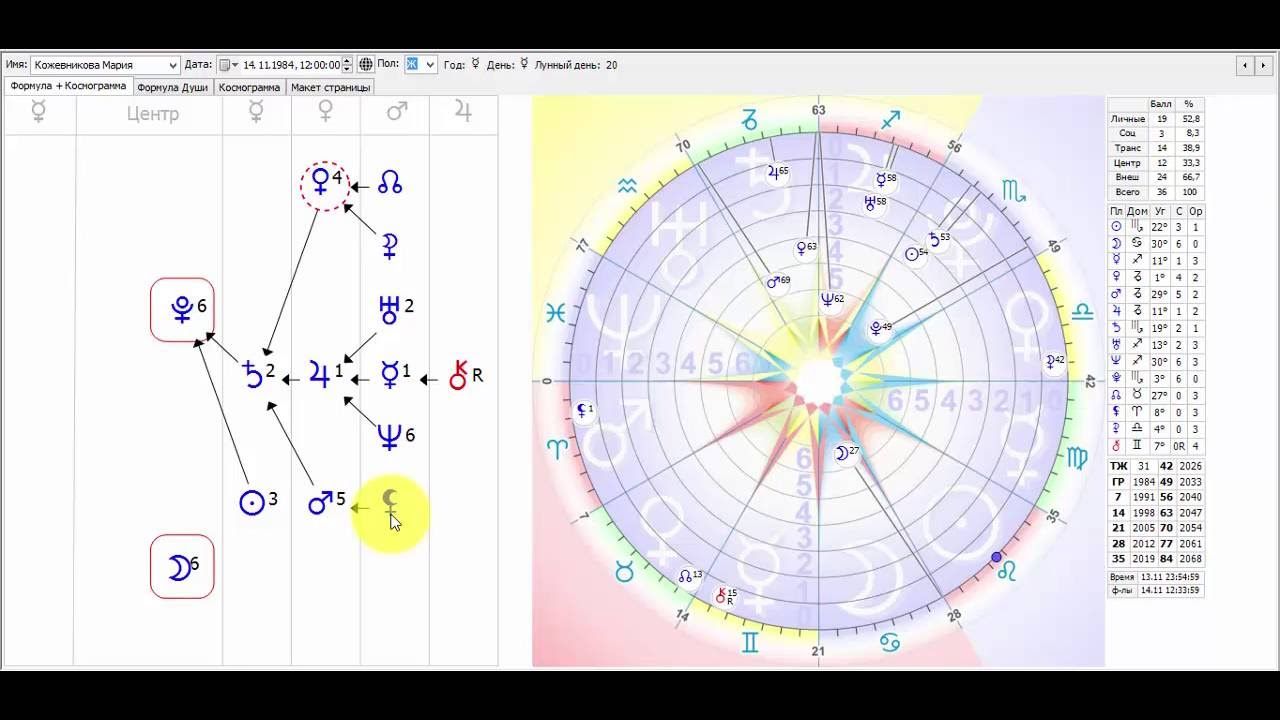Click the right navigation arrow button
This screenshot has height=720, width=1280.
[x=1265, y=65]
